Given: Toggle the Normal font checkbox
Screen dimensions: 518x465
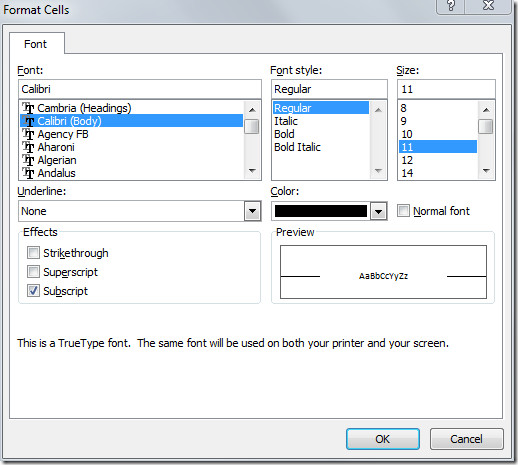Looking at the screenshot, I should pos(403,211).
